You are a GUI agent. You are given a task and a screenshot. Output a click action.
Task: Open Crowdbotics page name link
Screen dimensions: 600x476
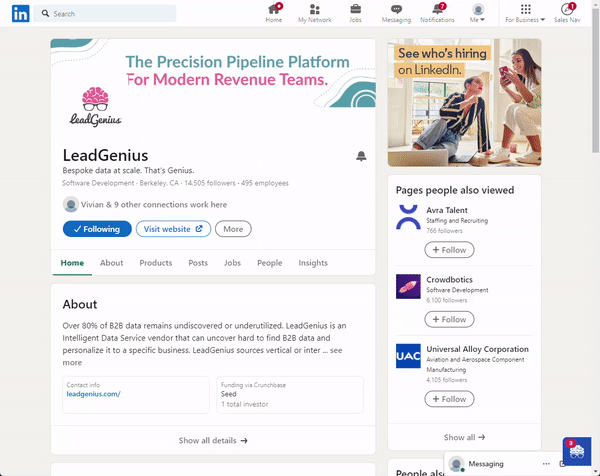coord(450,280)
